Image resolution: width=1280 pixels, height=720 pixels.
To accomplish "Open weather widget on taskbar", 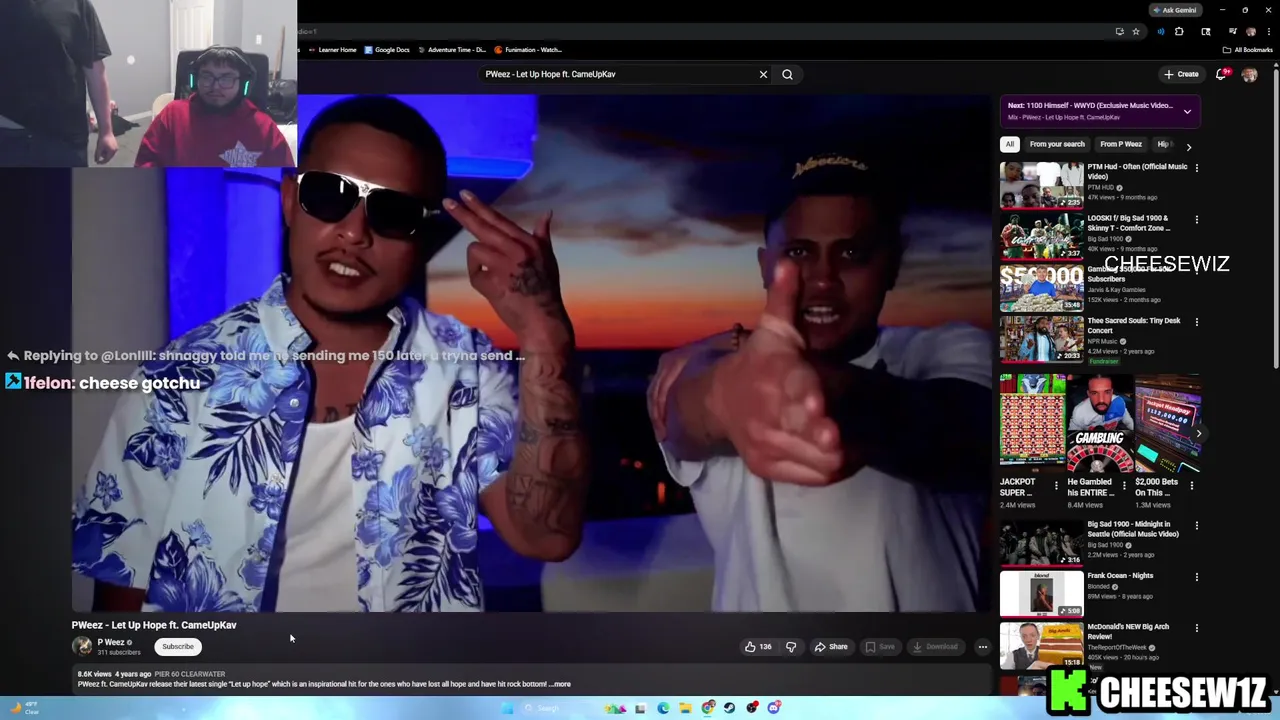I will tap(24, 708).
